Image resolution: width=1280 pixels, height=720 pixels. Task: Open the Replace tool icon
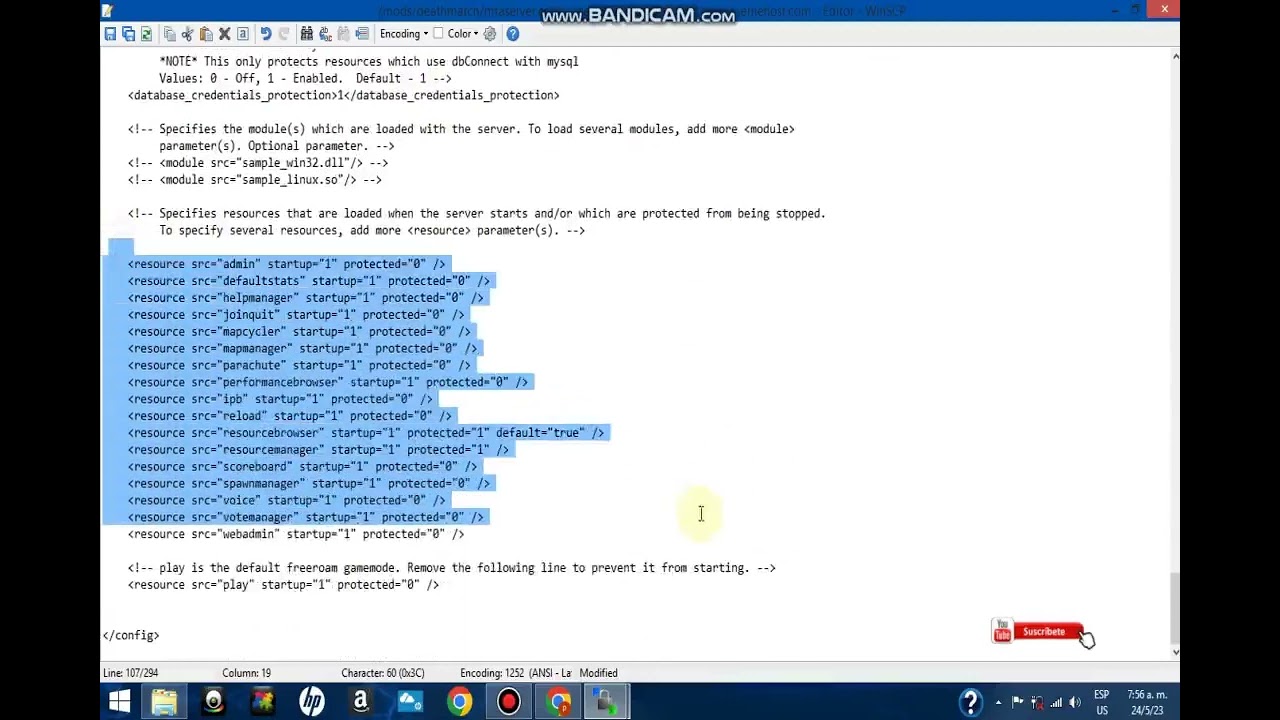point(325,34)
